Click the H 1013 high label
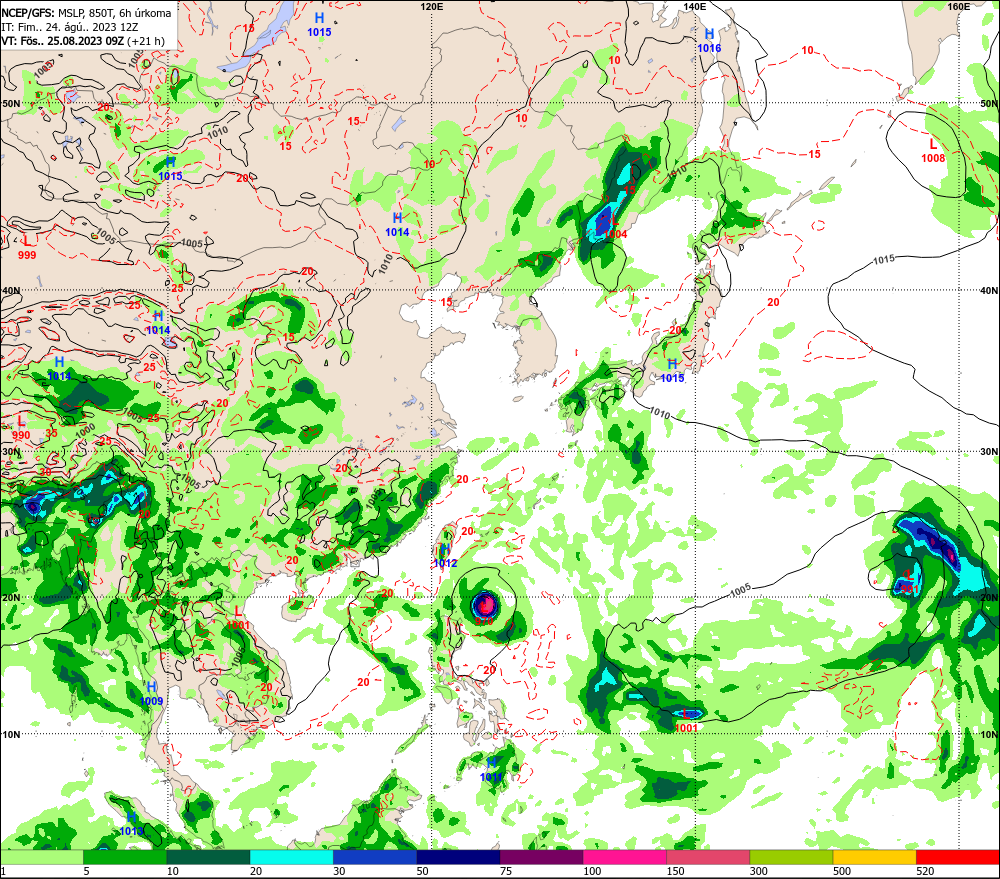Image resolution: width=1000 pixels, height=879 pixels. 131,824
